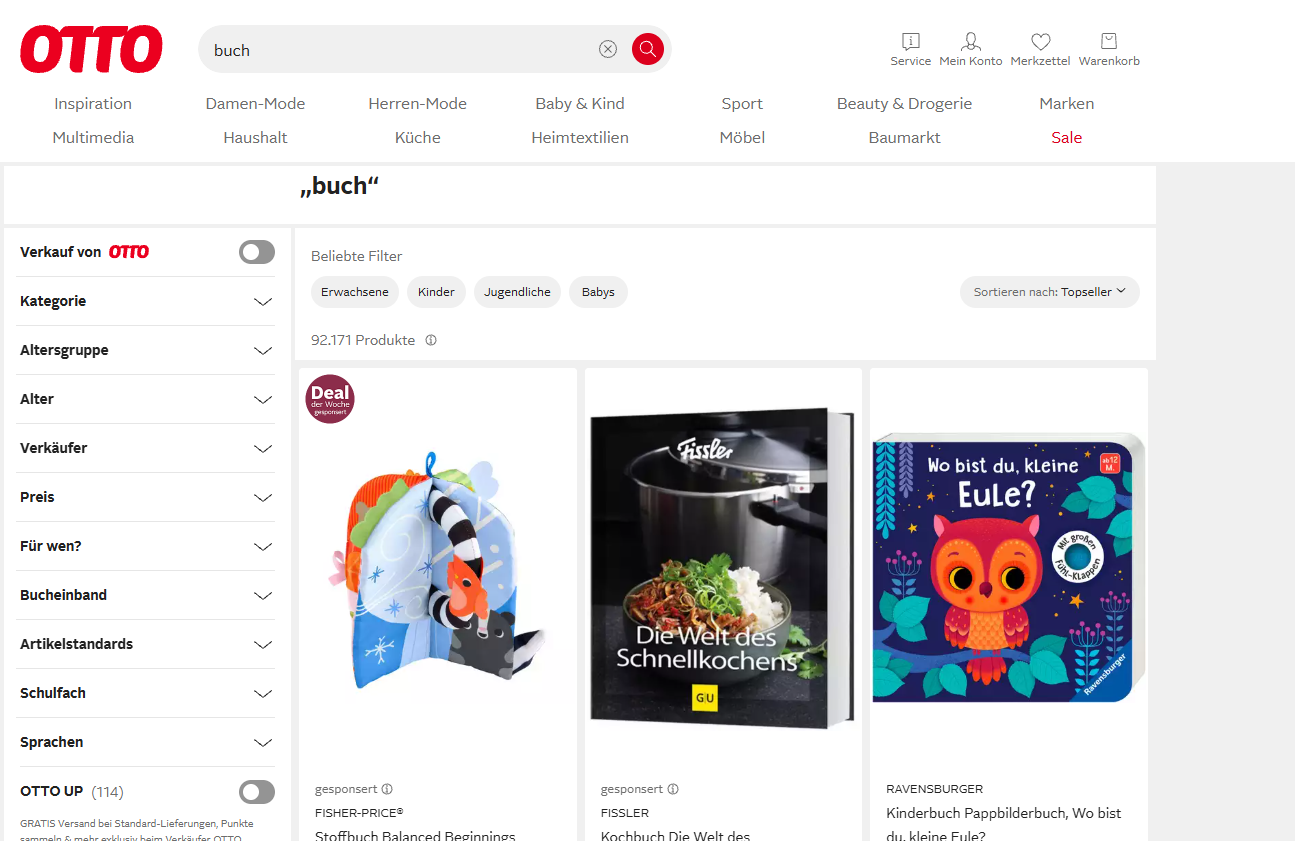Open the Merkzettel heart icon
Screen dimensions: 1295x841
click(x=1040, y=49)
